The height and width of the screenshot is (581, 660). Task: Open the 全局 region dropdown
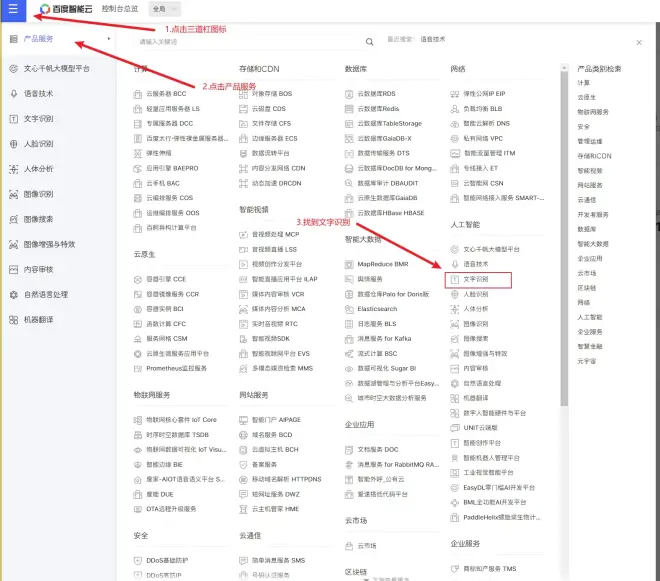pos(165,9)
